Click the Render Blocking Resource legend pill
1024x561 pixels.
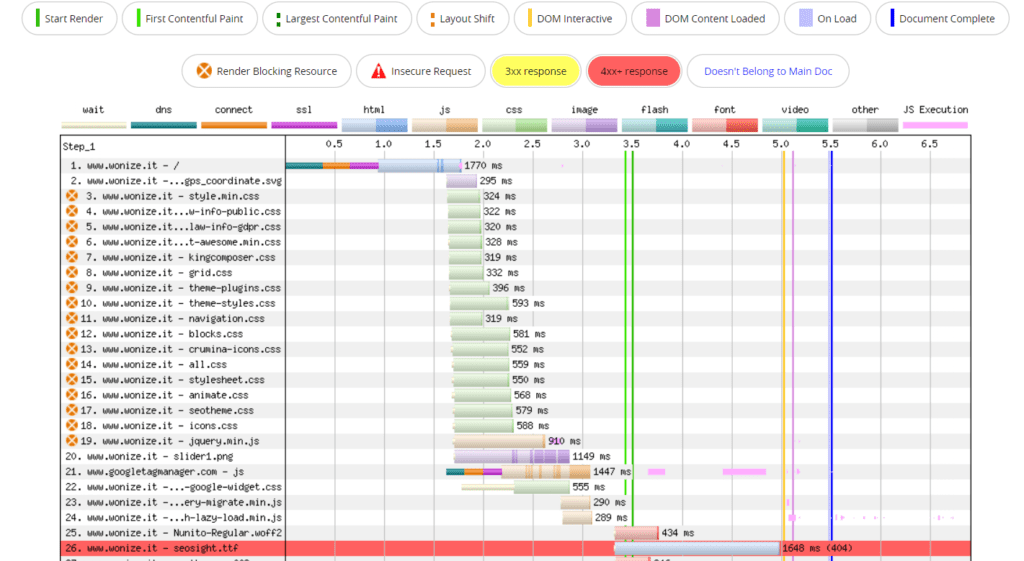point(266,71)
